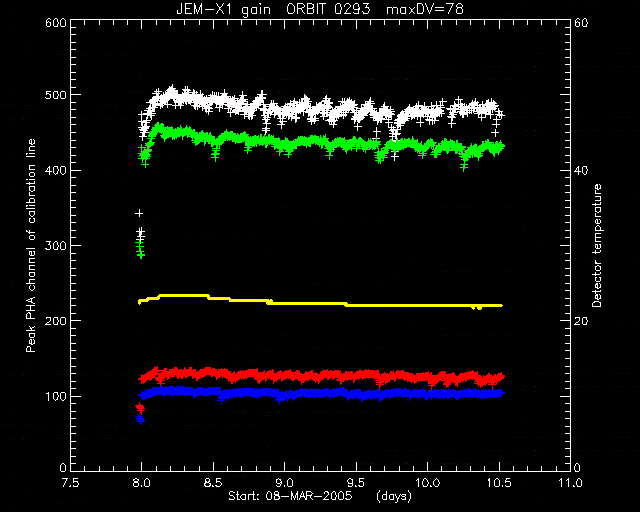Click the (days) x-axis unit label

[x=393, y=496]
